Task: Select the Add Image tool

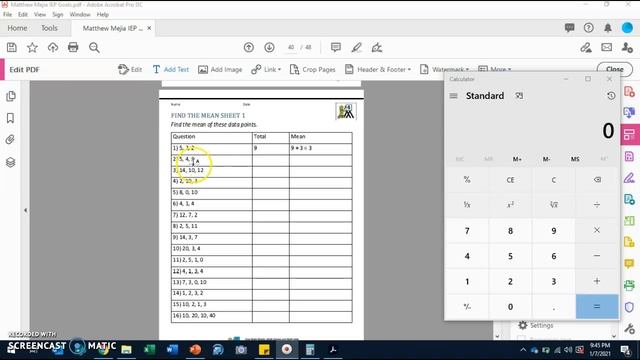Action: [x=220, y=69]
